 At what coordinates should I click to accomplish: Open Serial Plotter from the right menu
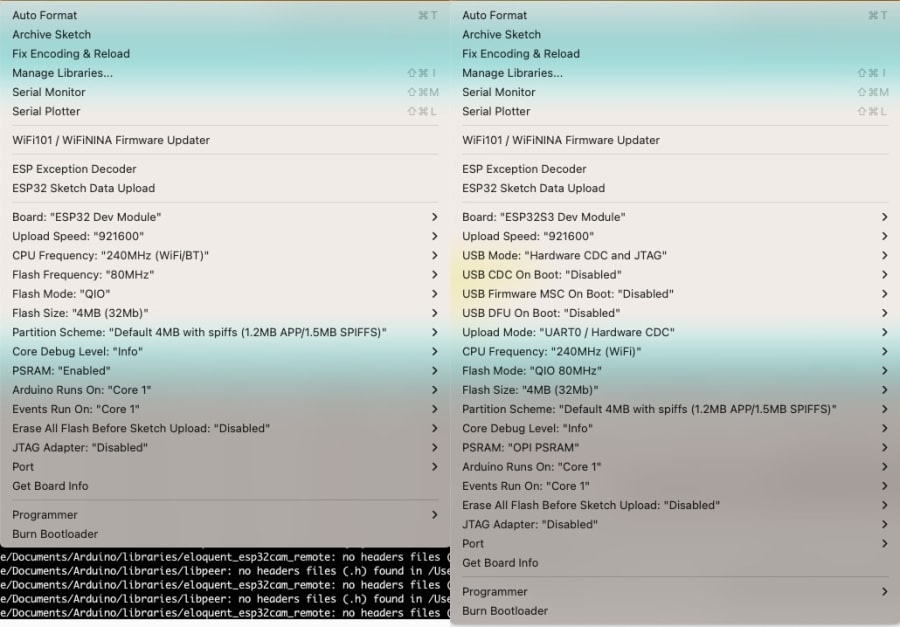tap(675, 111)
